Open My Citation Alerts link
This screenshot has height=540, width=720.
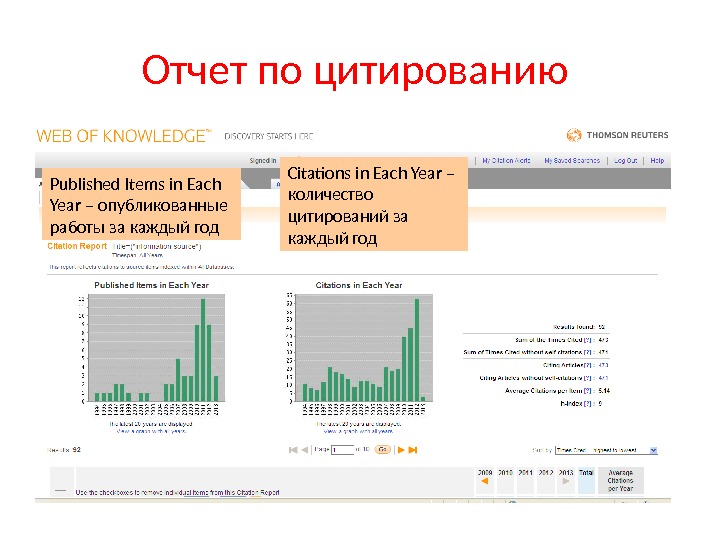(506, 161)
